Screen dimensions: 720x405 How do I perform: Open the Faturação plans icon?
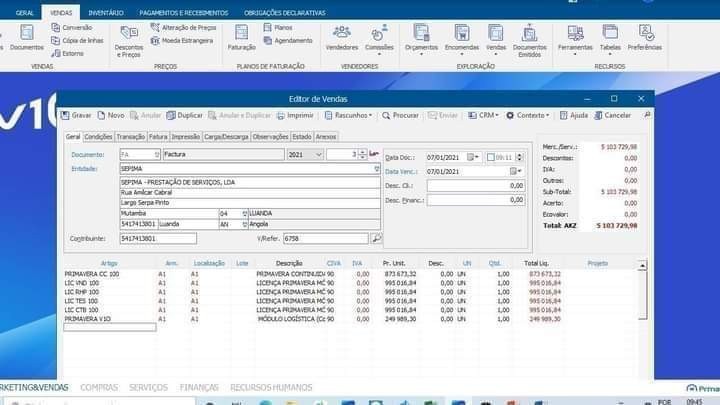(x=242, y=37)
